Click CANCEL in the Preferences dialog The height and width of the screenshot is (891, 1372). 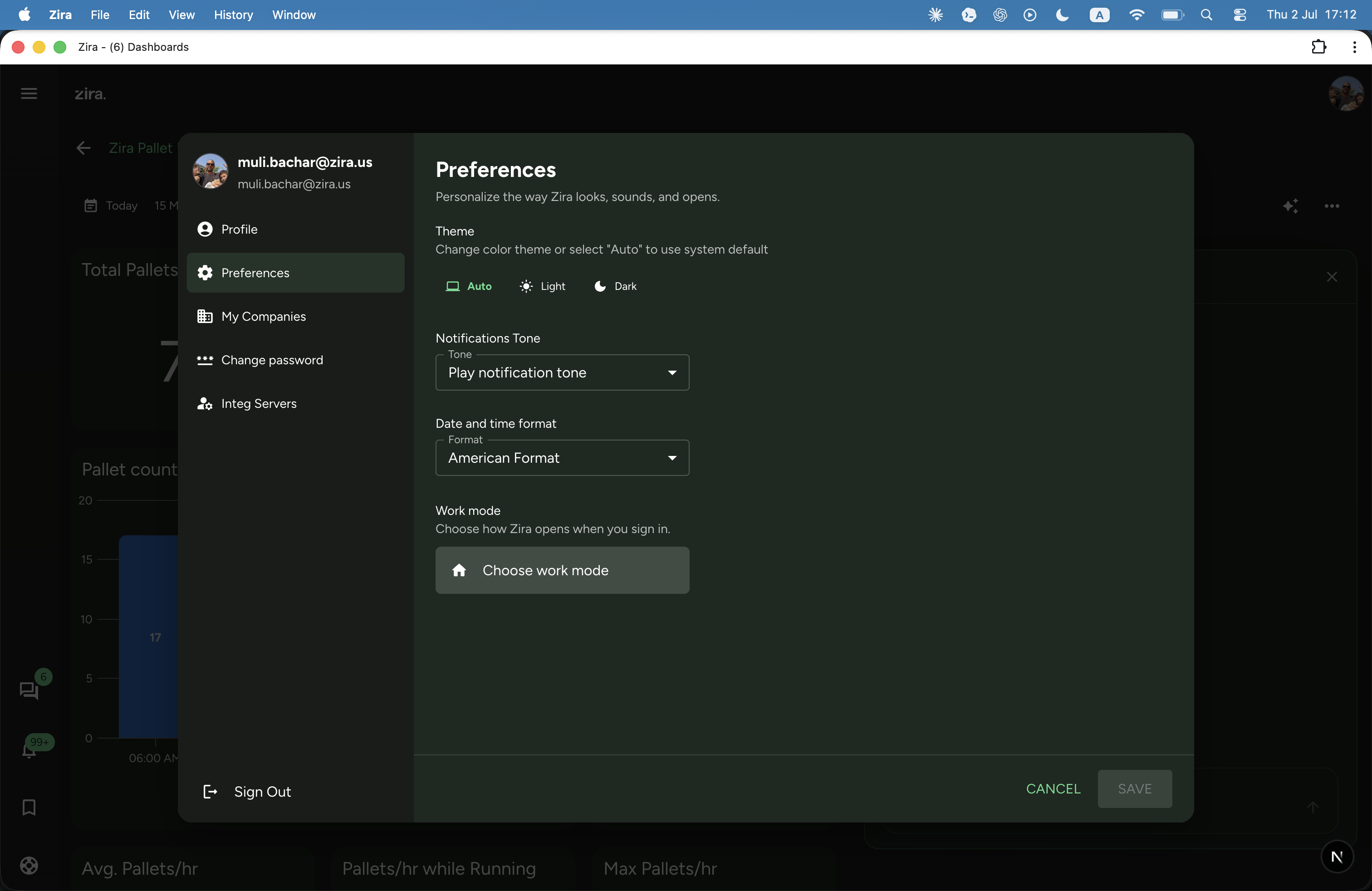pyautogui.click(x=1053, y=788)
